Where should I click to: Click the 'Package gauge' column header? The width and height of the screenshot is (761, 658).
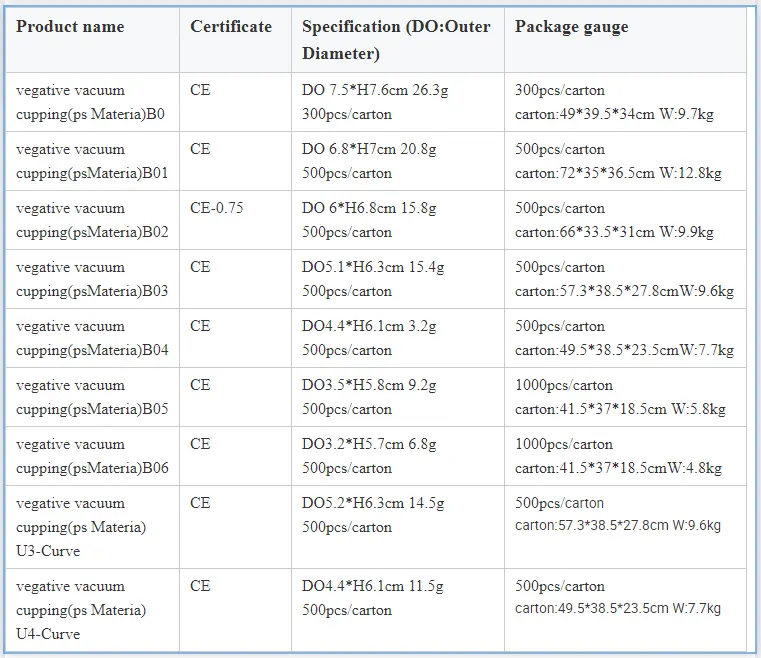coord(572,27)
